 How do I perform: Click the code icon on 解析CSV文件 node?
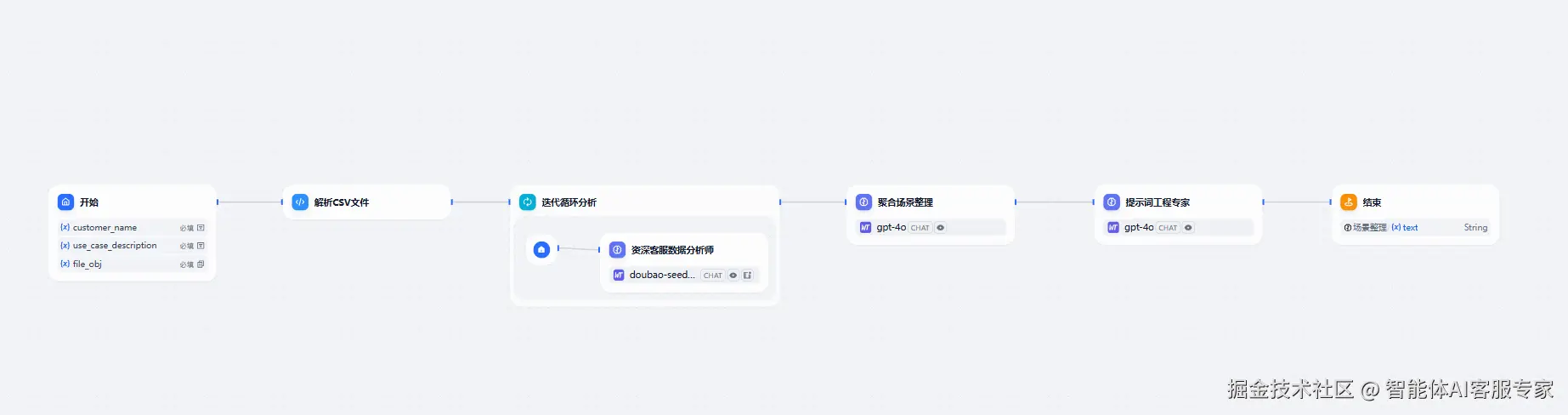(300, 202)
